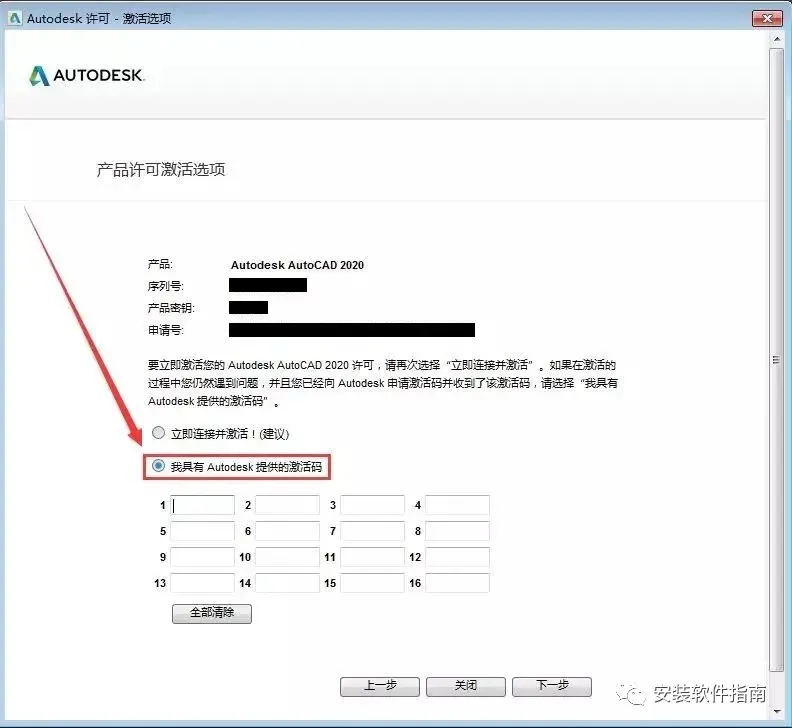Image resolution: width=792 pixels, height=728 pixels.
Task: Click the 申请号 label
Action: 166,330
